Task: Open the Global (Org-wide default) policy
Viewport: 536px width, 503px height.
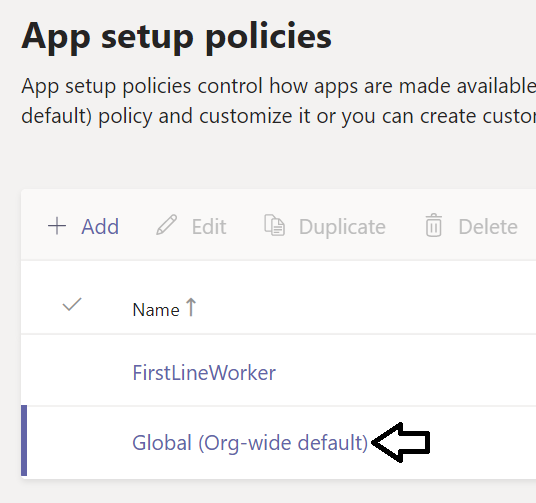Action: pyautogui.click(x=250, y=443)
